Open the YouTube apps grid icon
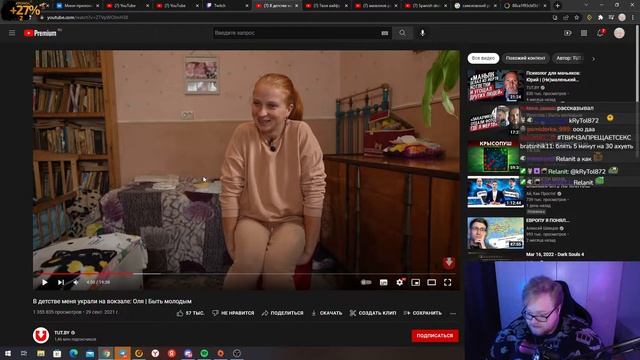 tap(584, 33)
